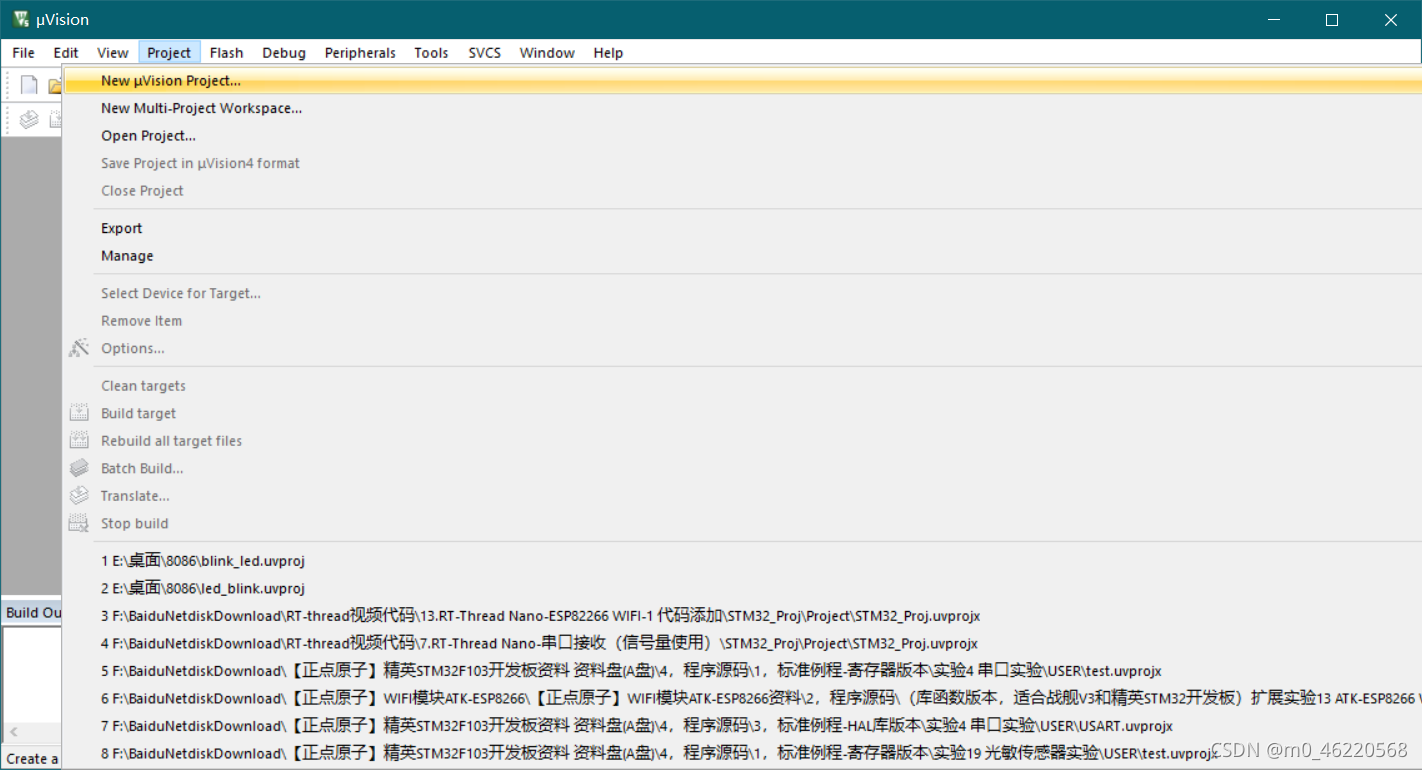Viewport: 1422px width, 770px height.
Task: Open recent project 5 实验4 串口实验 test.uvprojx
Action: click(x=742, y=671)
